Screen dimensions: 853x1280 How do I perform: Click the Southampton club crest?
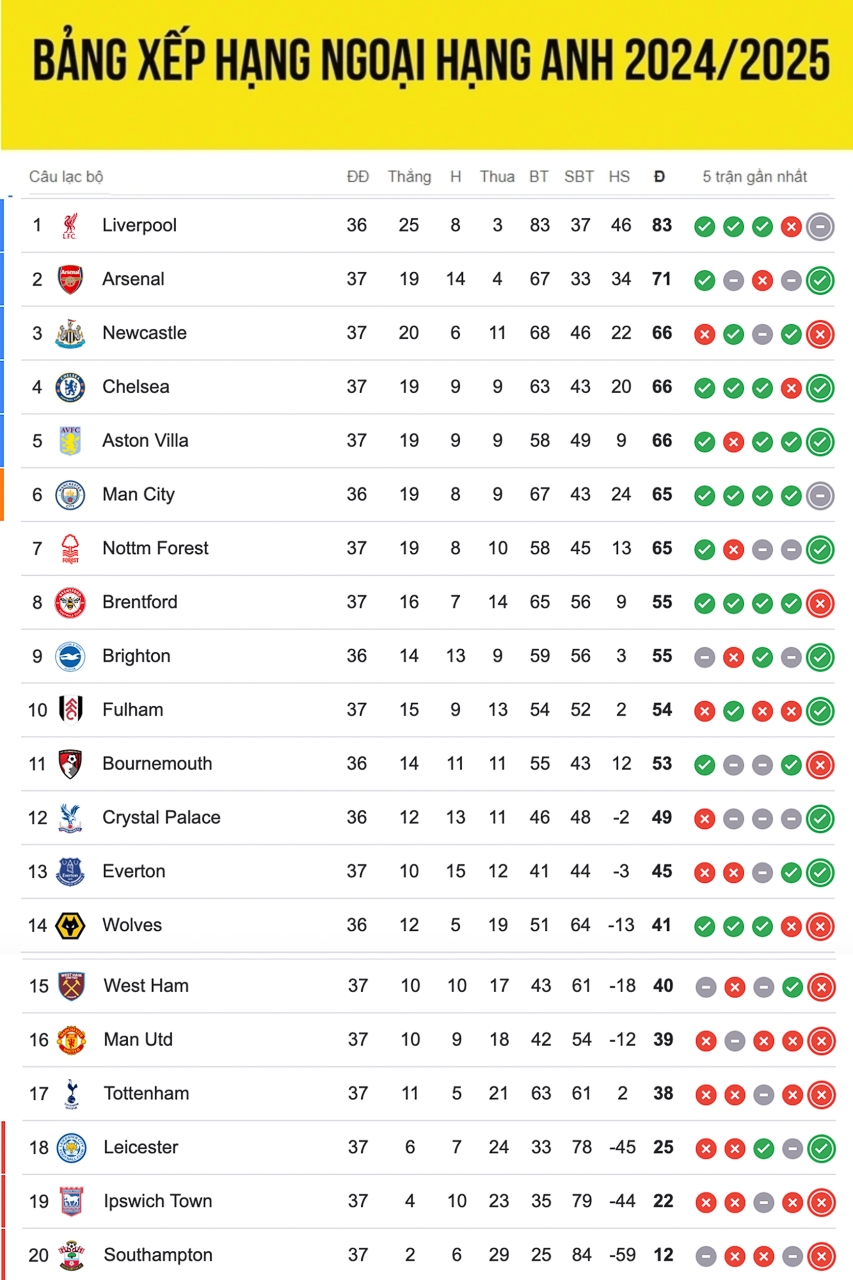click(x=71, y=1255)
